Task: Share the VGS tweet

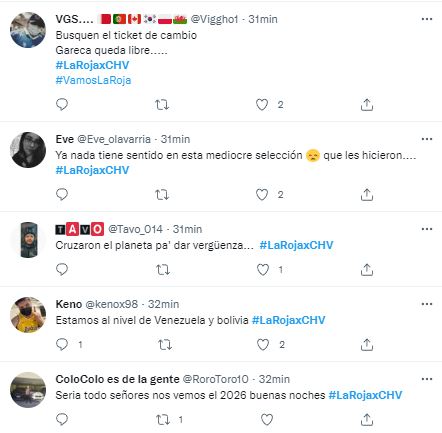Action: pos(367,105)
